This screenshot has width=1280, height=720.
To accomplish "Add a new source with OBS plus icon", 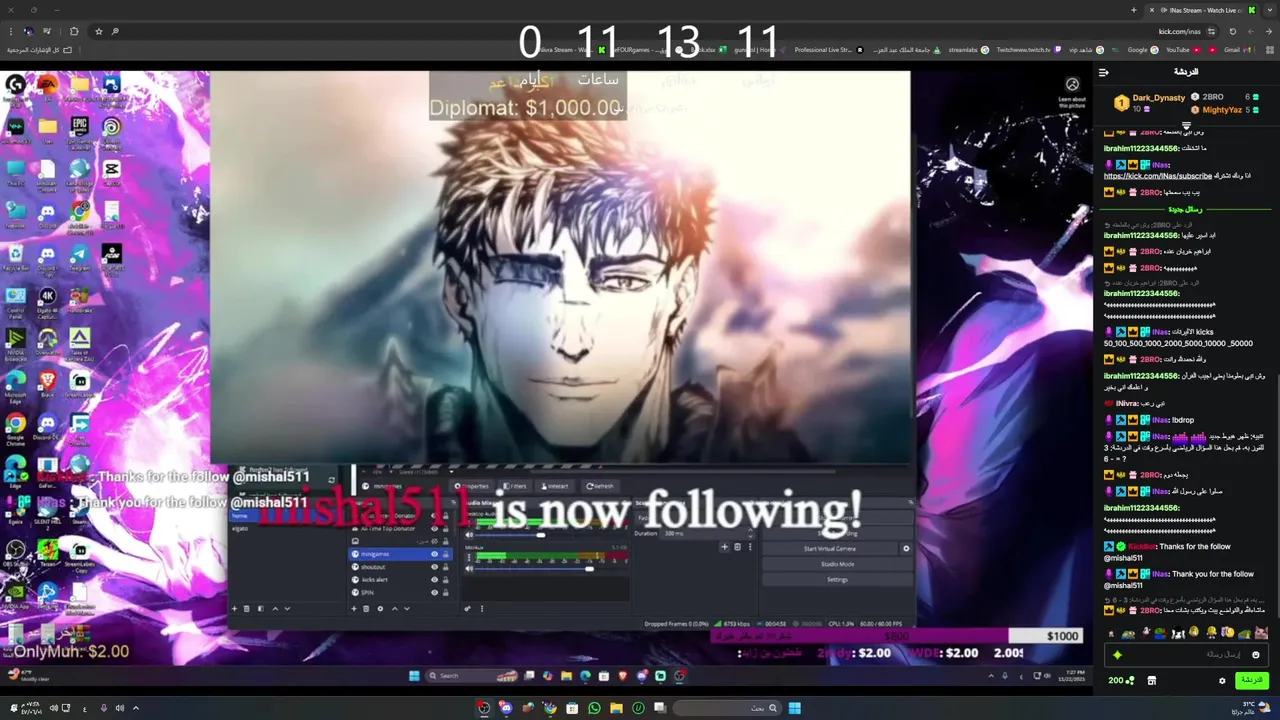I will click(x=353, y=608).
